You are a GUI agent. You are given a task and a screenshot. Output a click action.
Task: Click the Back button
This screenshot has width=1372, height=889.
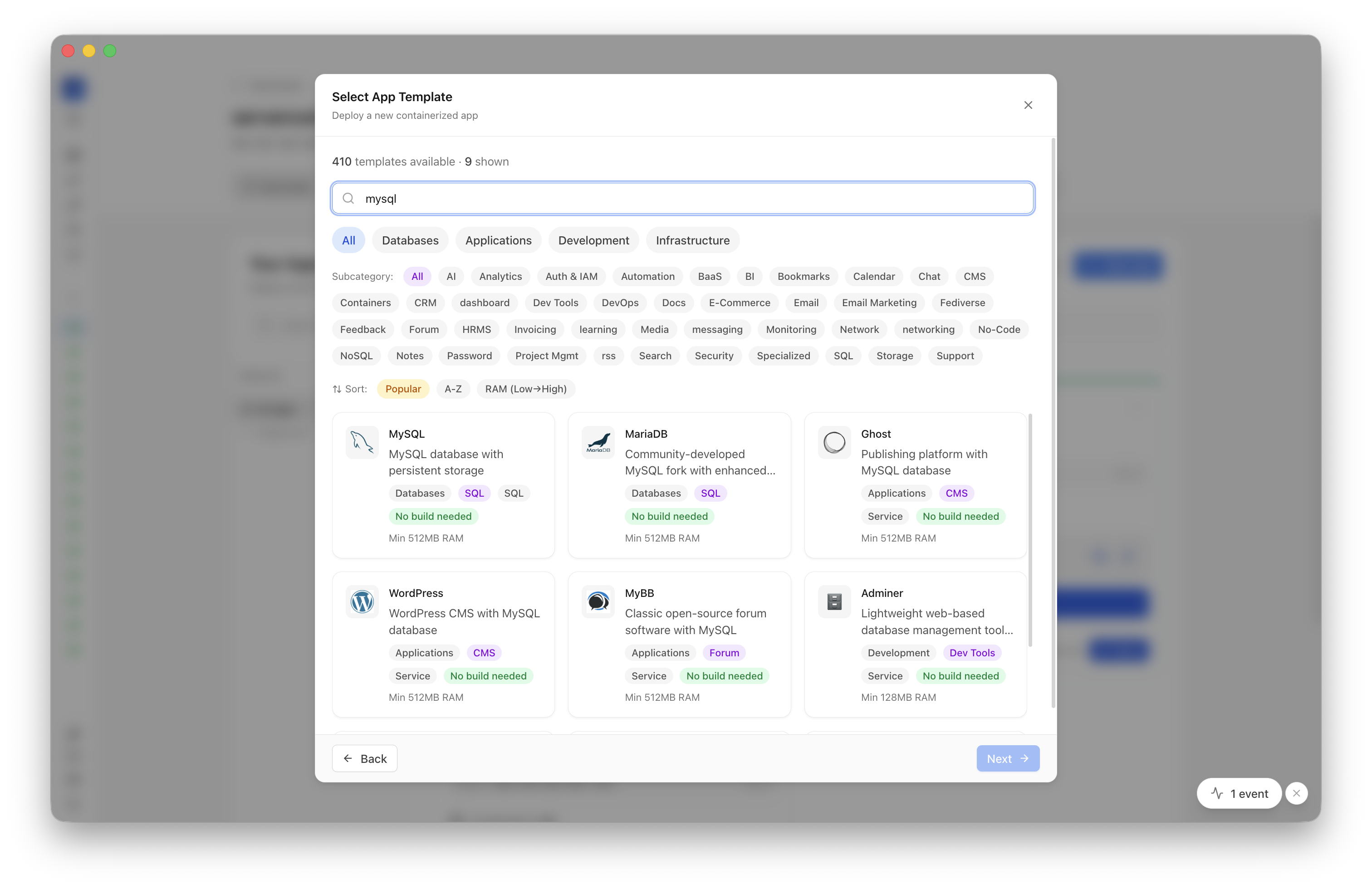[x=364, y=759]
